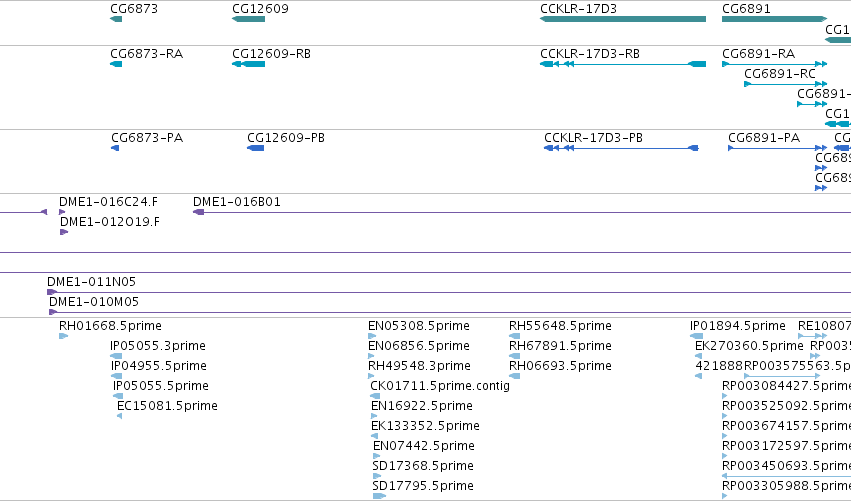Click the CG12609 gene label
The height and width of the screenshot is (501, 851).
pyautogui.click(x=260, y=9)
